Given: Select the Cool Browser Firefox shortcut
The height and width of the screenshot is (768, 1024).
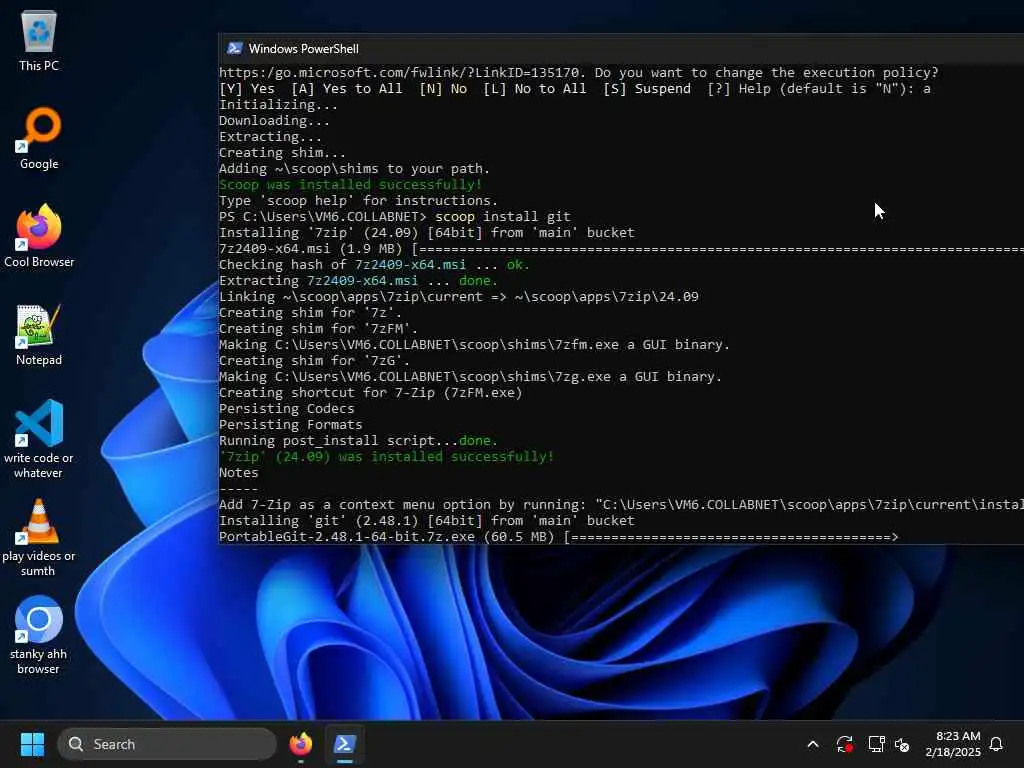Looking at the screenshot, I should point(39,236).
